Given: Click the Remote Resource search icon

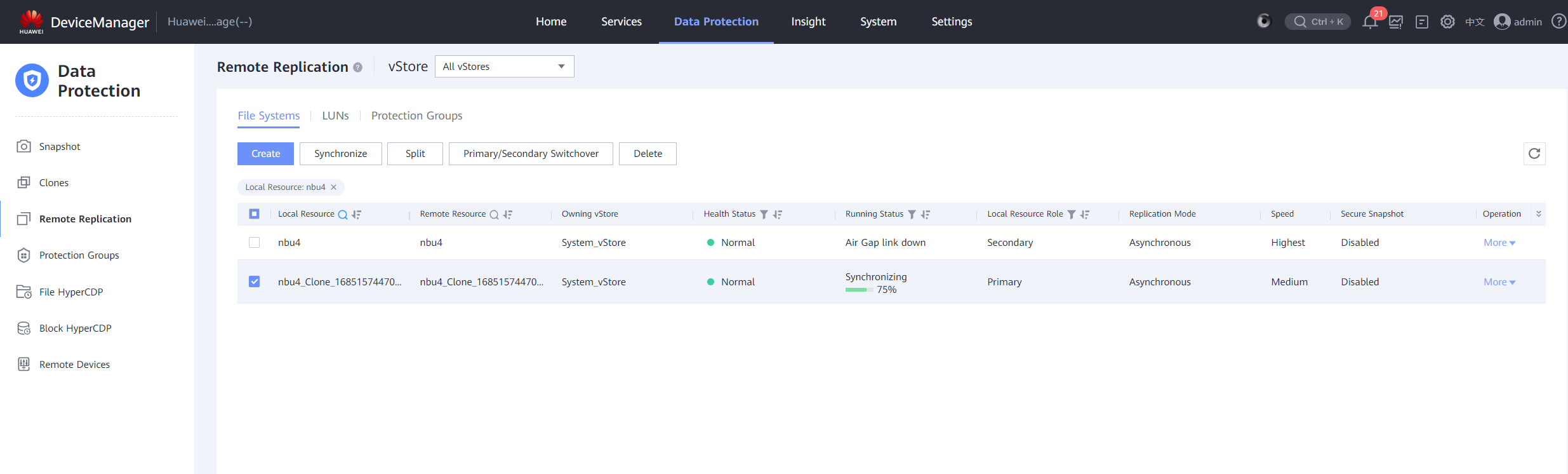Looking at the screenshot, I should pos(494,215).
